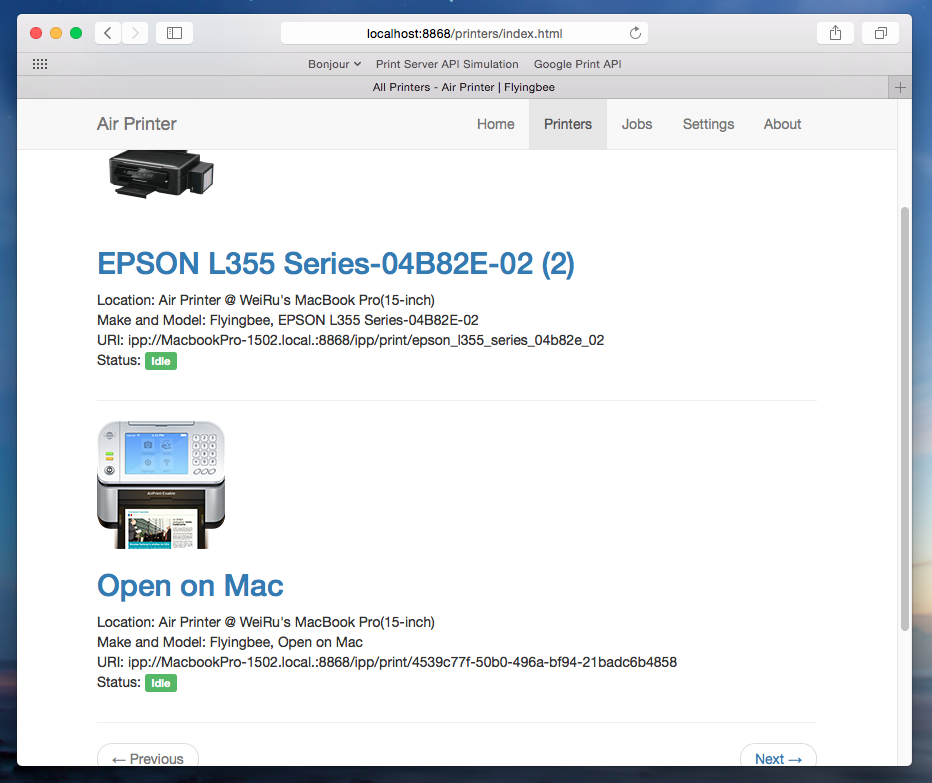Click the Location line under Open on Mac
Image resolution: width=932 pixels, height=783 pixels.
(x=266, y=622)
